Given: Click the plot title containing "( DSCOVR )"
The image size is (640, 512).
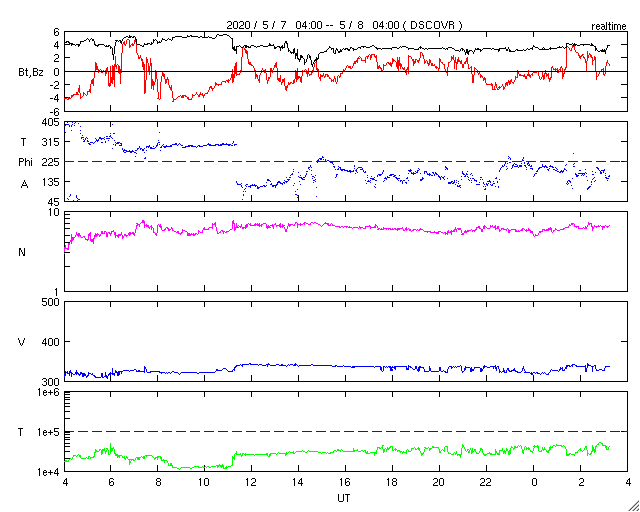Looking at the screenshot, I should [x=344, y=25].
